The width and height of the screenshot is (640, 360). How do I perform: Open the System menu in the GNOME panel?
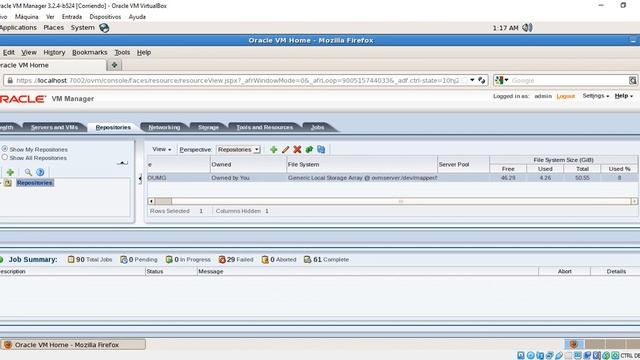(82, 28)
